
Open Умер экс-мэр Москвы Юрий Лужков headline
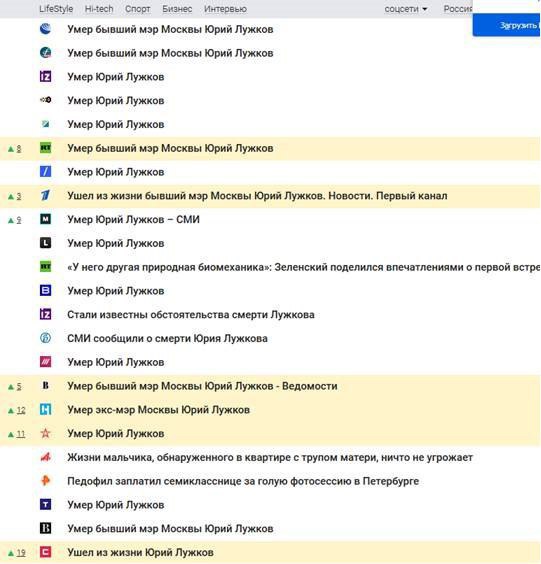(x=158, y=410)
